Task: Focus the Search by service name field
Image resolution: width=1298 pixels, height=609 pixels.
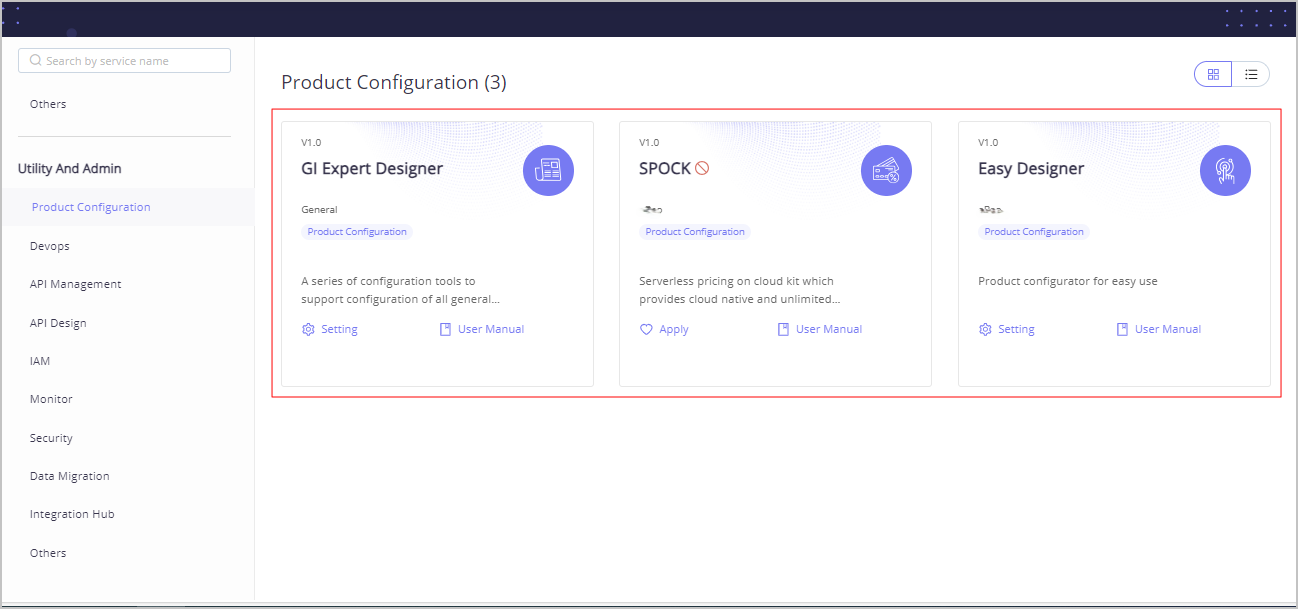Action: pos(124,61)
